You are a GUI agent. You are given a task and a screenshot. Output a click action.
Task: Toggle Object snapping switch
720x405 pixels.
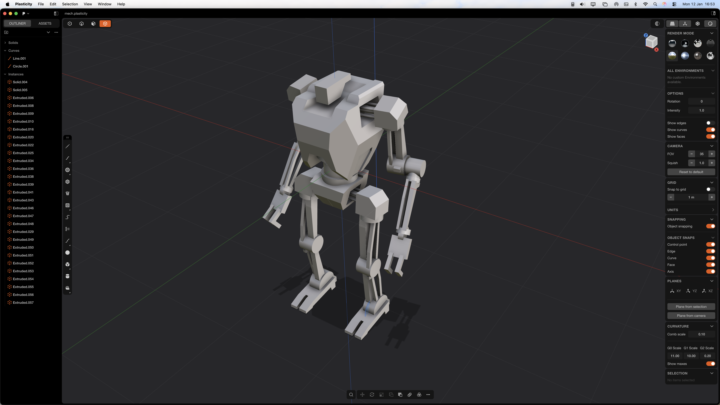pyautogui.click(x=710, y=226)
